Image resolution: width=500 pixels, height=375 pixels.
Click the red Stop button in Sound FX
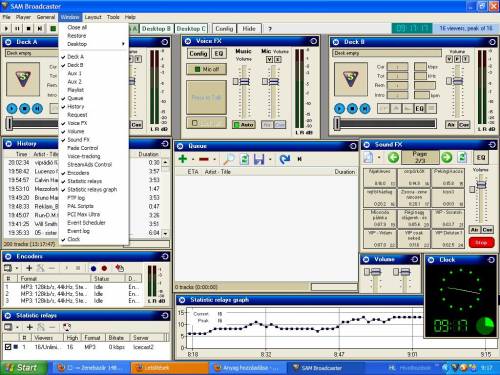click(481, 242)
